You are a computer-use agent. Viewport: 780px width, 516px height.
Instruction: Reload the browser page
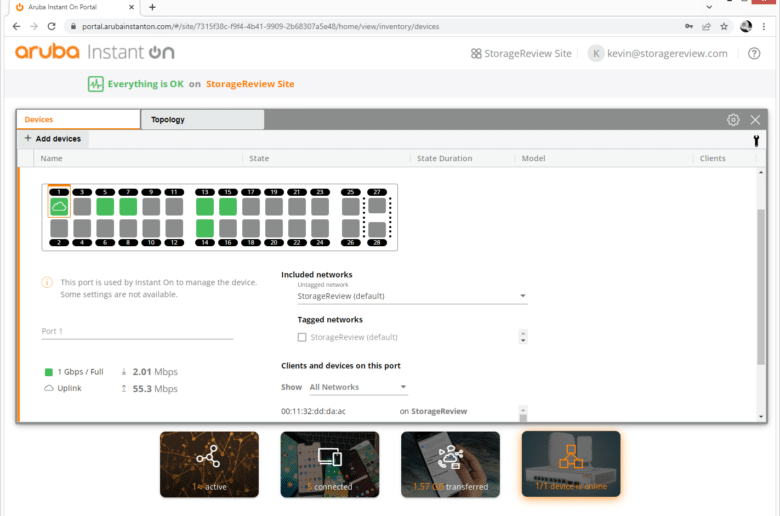coord(51,26)
